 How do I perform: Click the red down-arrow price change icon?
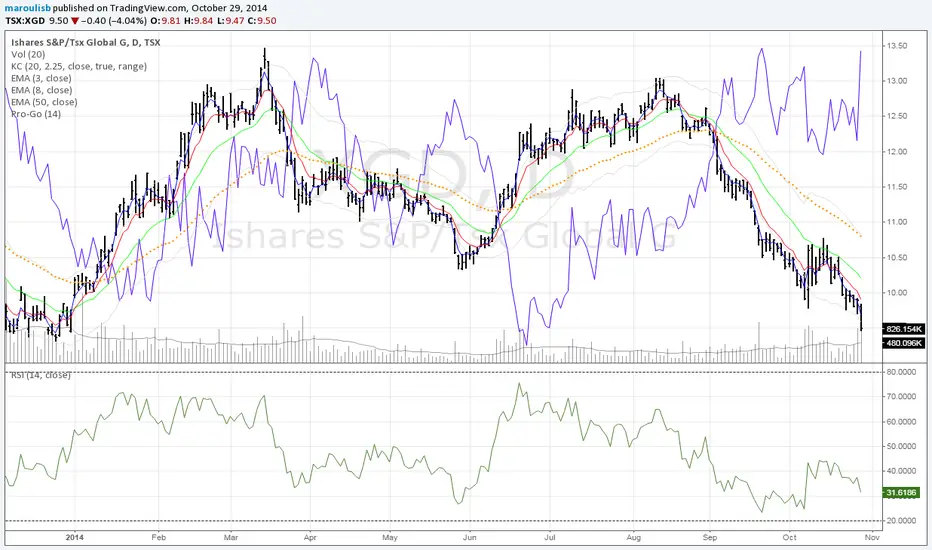pos(75,21)
